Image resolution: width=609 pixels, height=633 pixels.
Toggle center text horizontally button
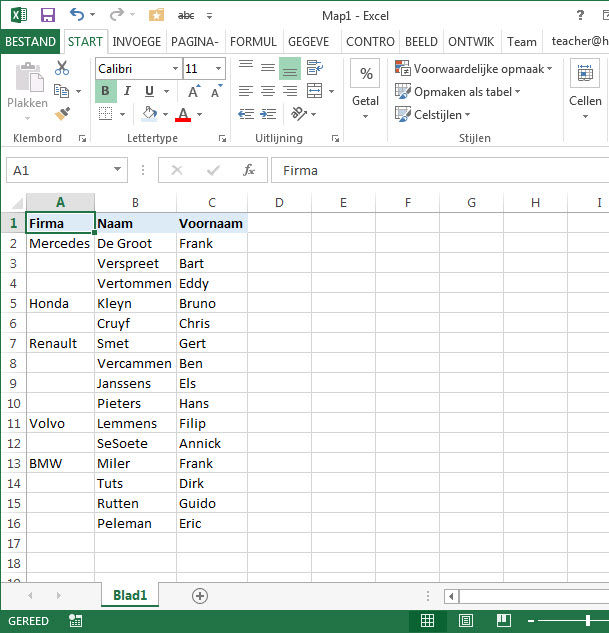tap(268, 91)
